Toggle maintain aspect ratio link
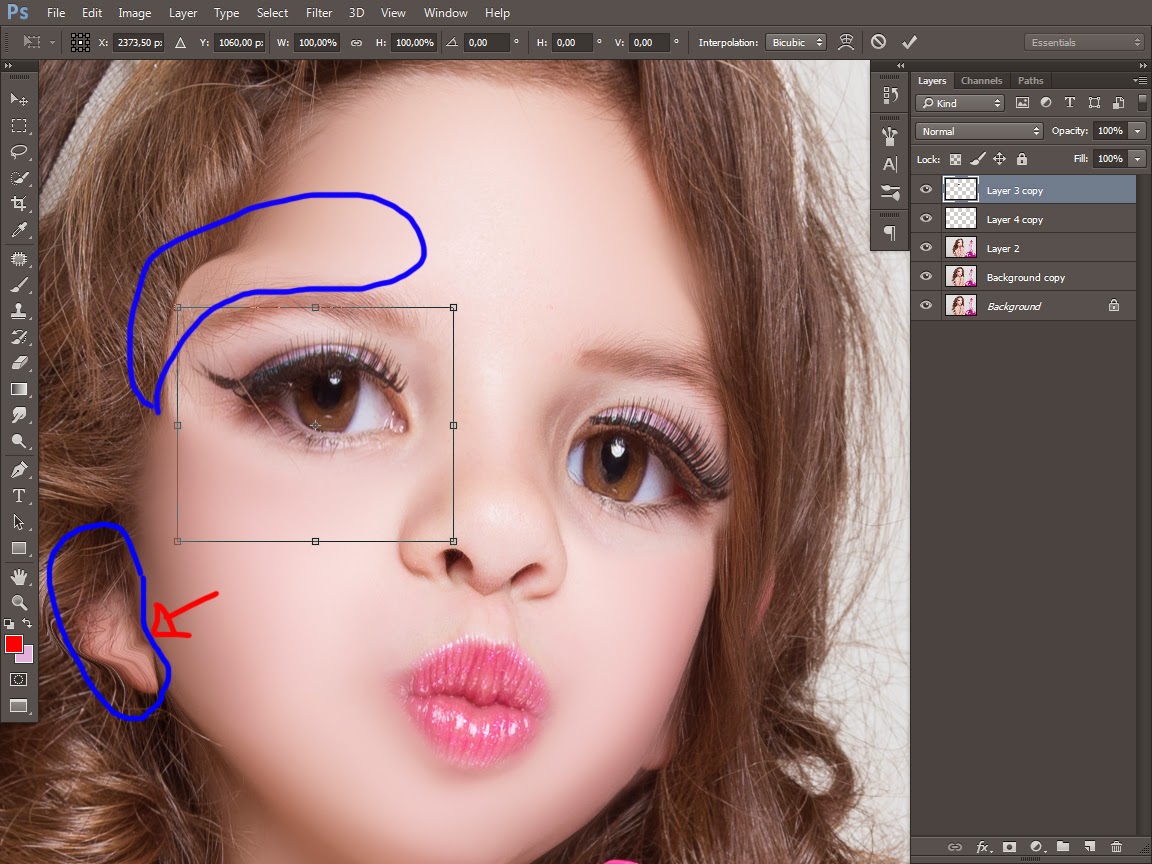 356,43
